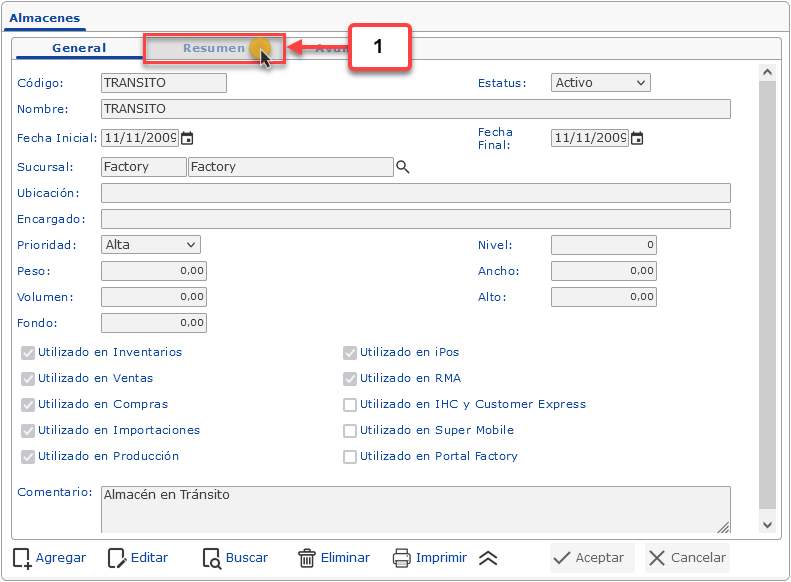Enable Utilizado en IHC y Customer Express
The height and width of the screenshot is (582, 791).
[x=350, y=404]
